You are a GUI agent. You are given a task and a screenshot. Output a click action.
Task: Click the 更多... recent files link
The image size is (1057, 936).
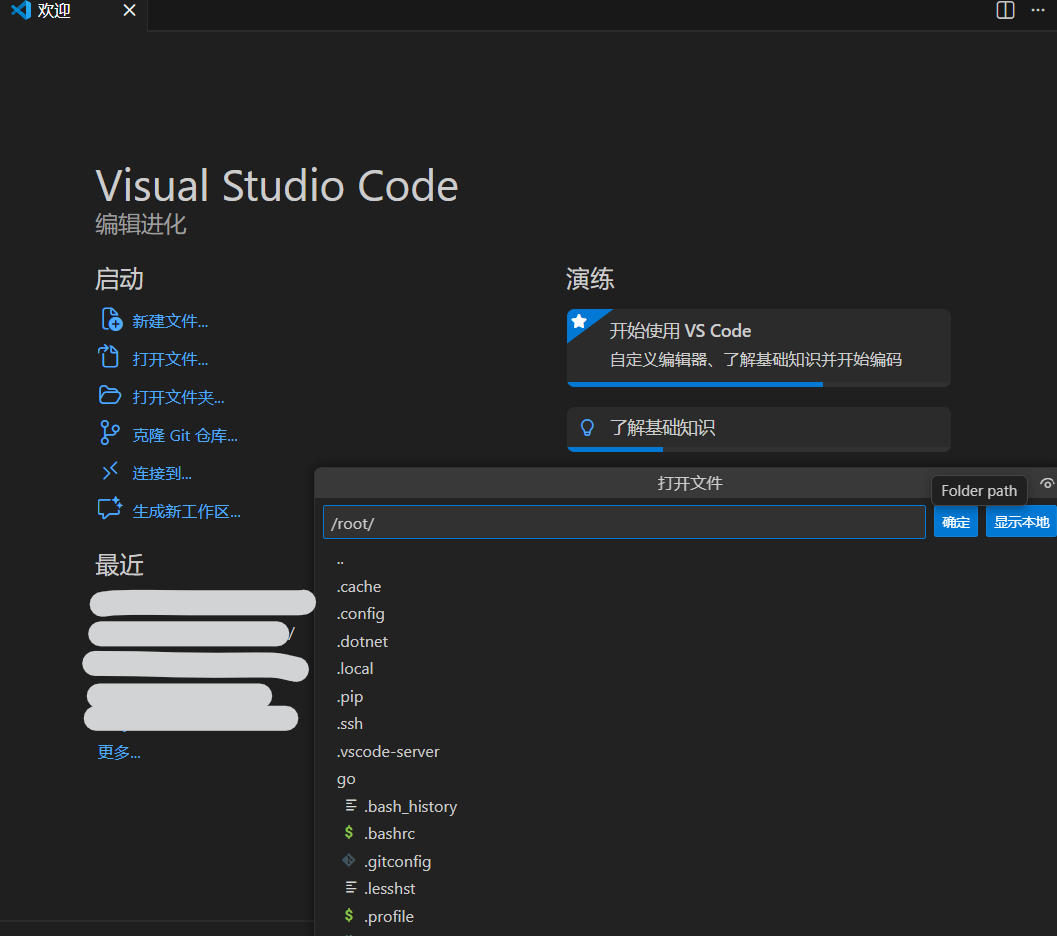tap(118, 752)
